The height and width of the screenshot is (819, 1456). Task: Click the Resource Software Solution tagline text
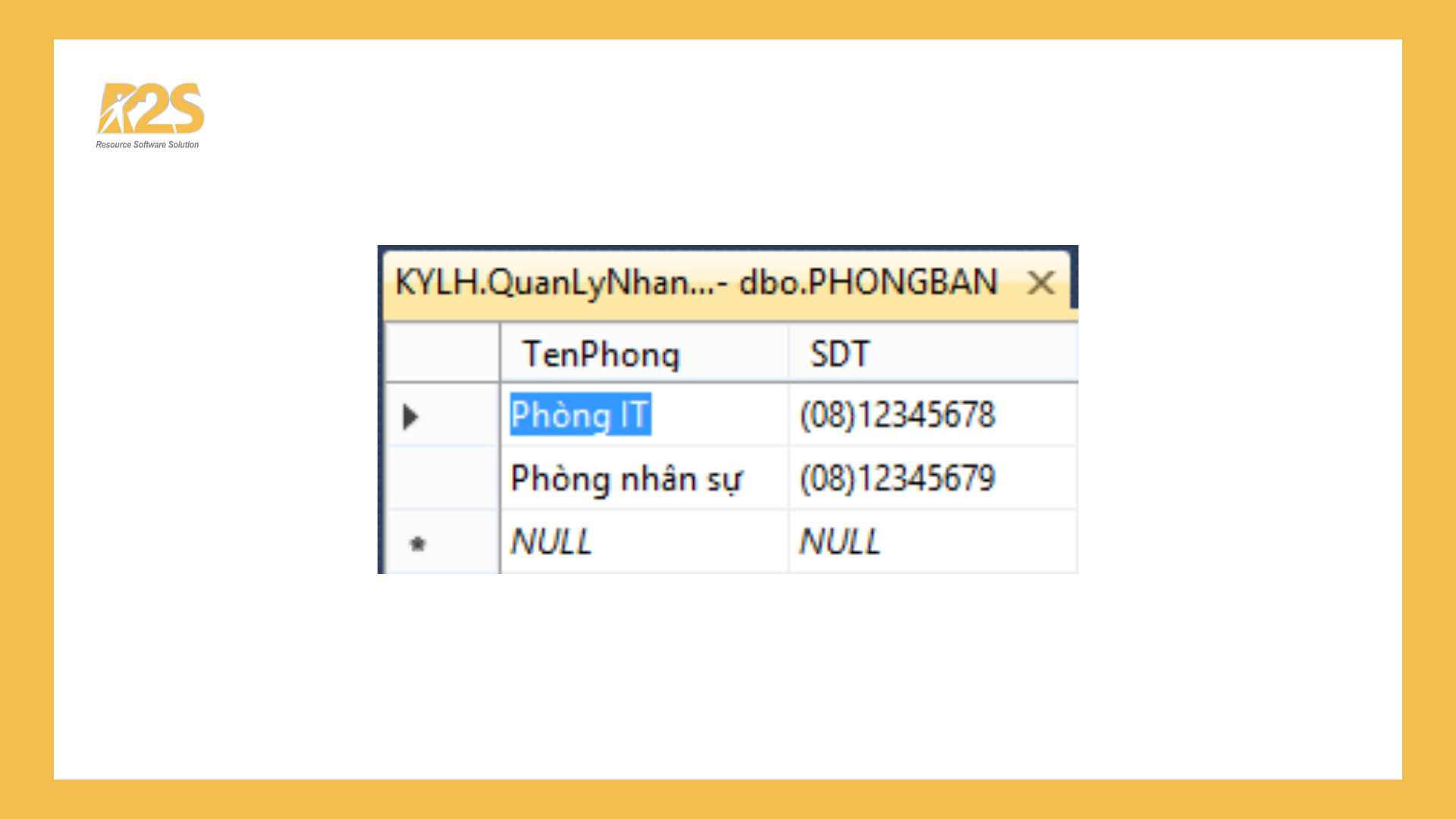[x=146, y=144]
